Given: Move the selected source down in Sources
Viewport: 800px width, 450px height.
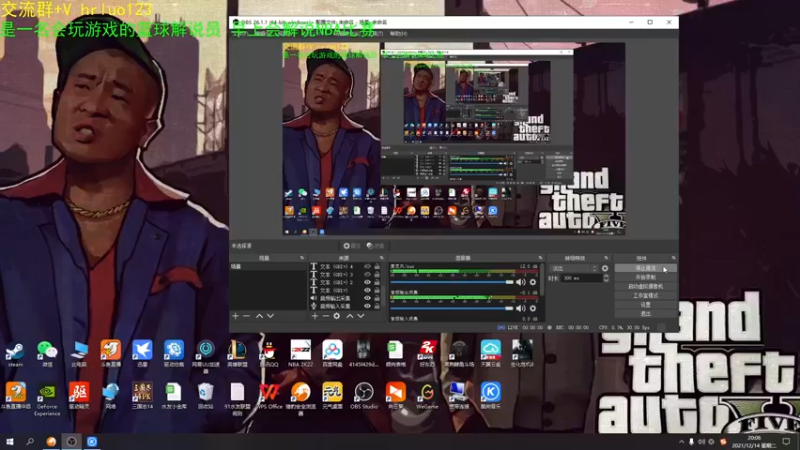Looking at the screenshot, I should coord(361,316).
